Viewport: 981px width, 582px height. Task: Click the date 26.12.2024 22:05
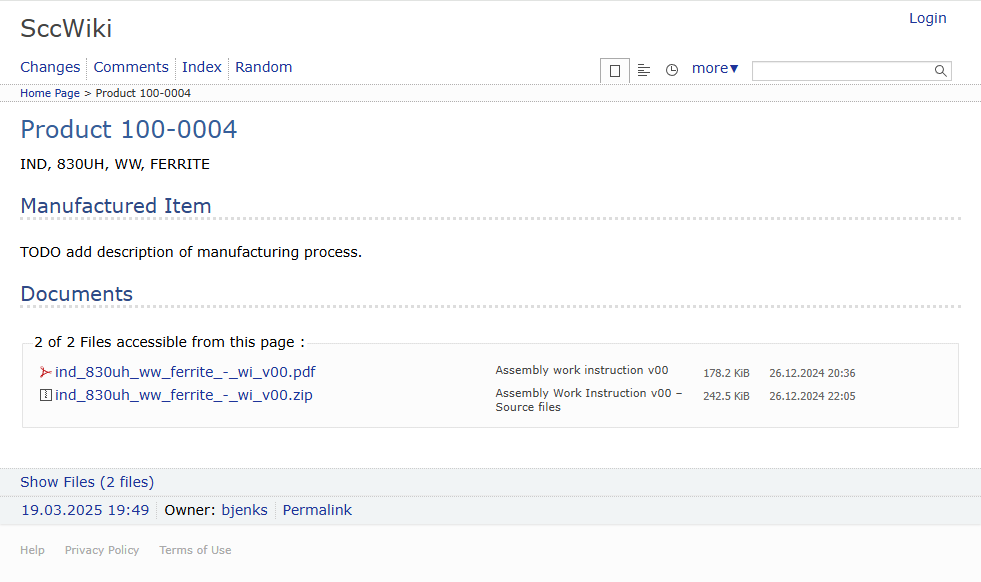click(812, 396)
